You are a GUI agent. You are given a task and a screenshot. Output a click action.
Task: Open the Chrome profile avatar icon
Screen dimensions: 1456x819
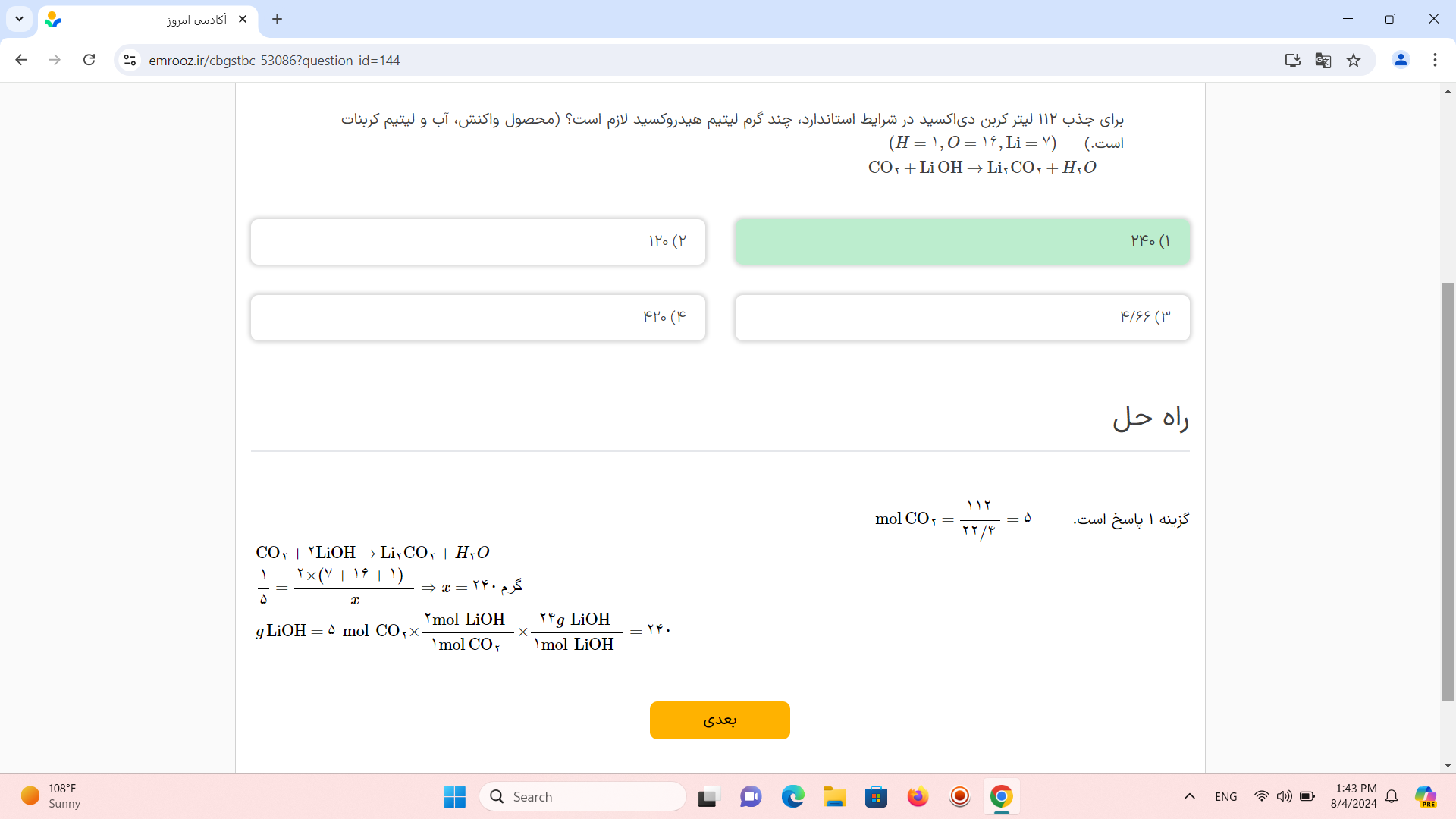coord(1401,60)
